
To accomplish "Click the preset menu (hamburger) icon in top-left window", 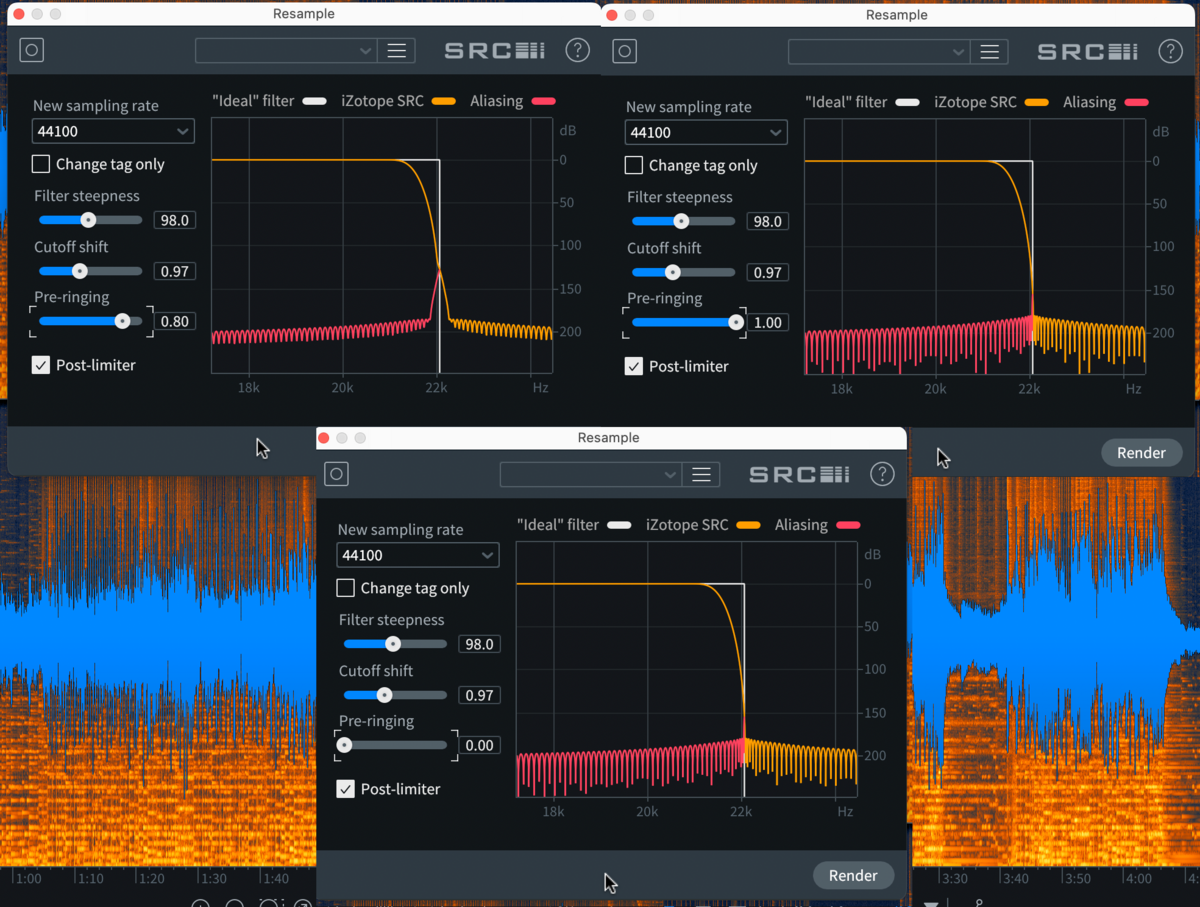I will [x=397, y=51].
